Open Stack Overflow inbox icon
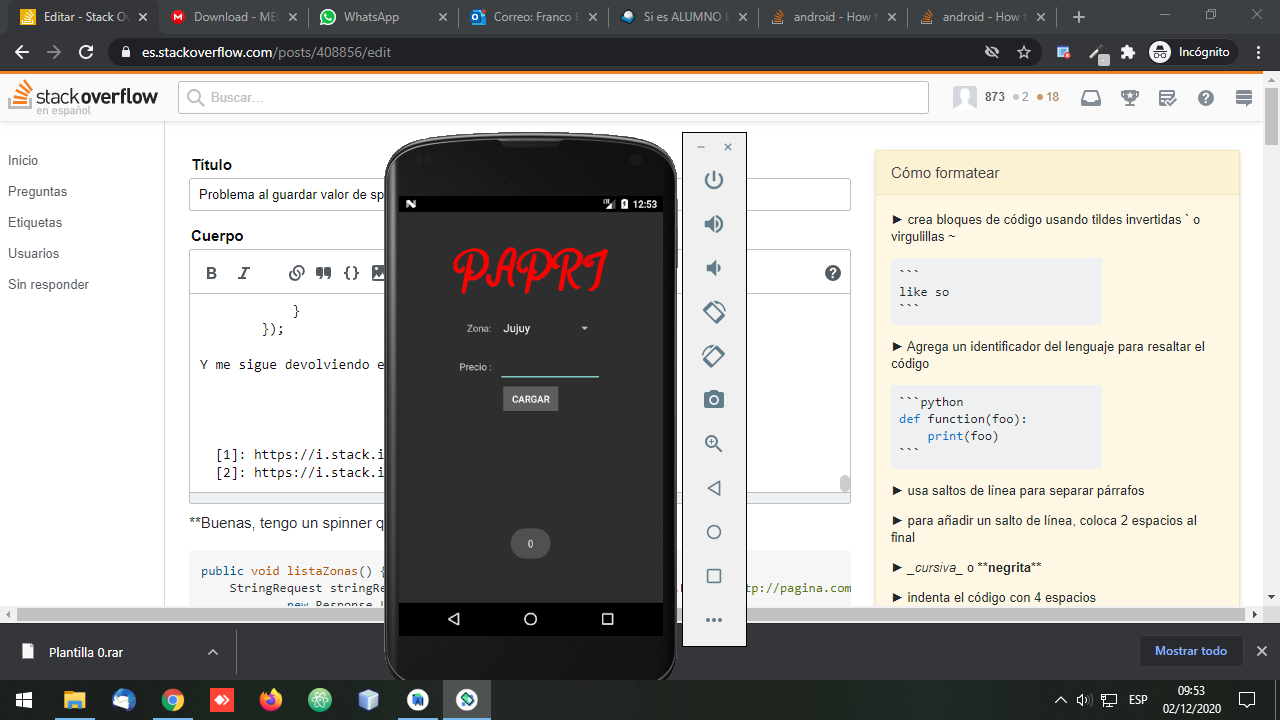The image size is (1280, 720). (x=1092, y=97)
